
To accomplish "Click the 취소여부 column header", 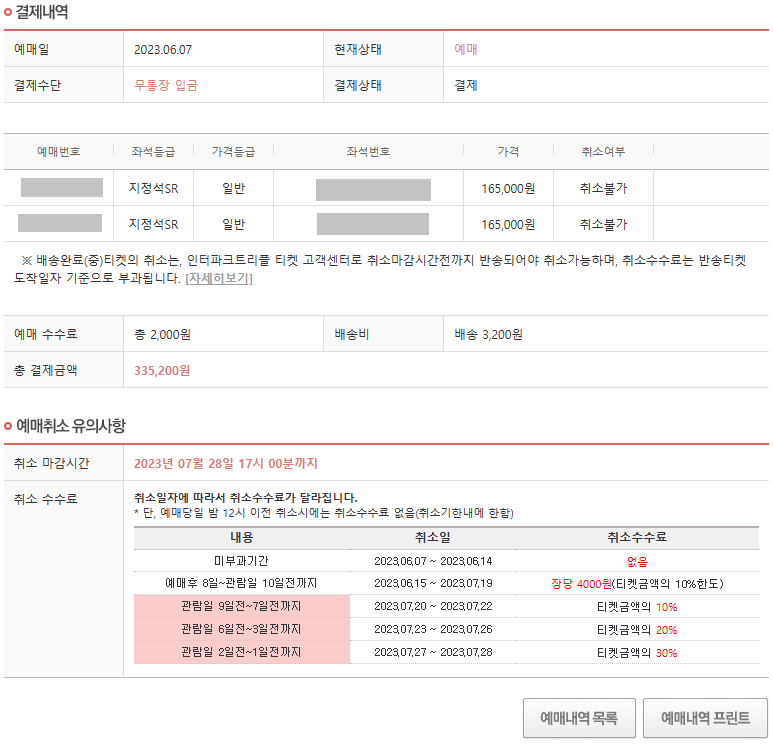I will coord(603,152).
